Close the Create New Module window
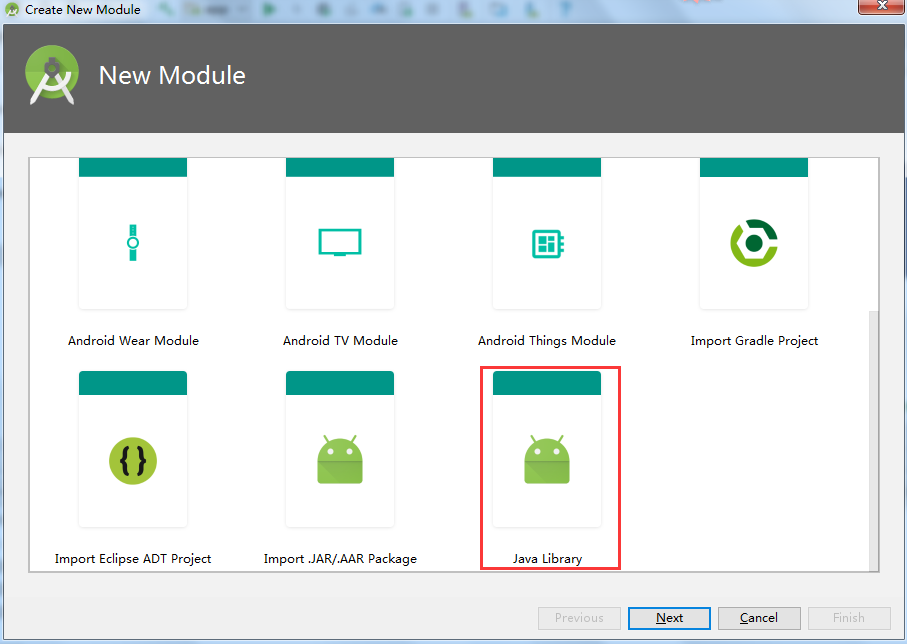 [882, 6]
